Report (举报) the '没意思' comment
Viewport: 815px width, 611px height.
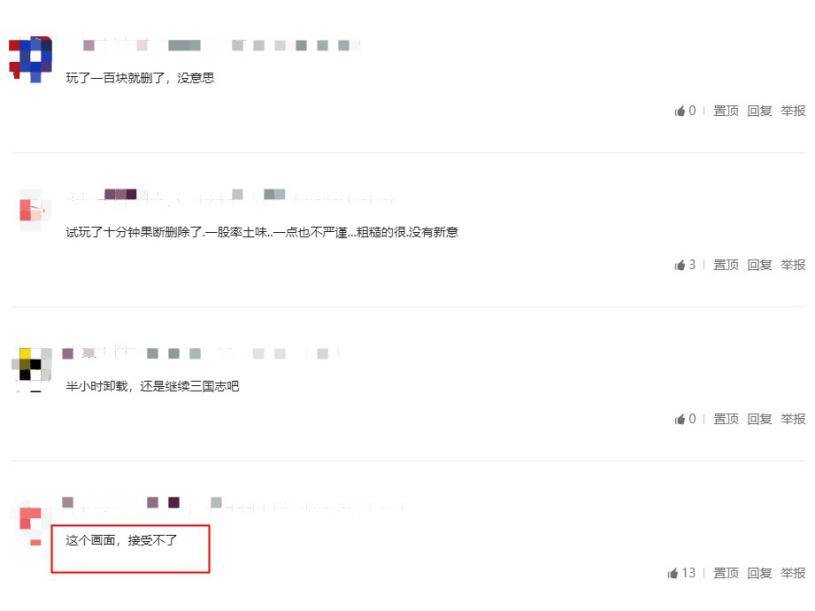(x=793, y=111)
